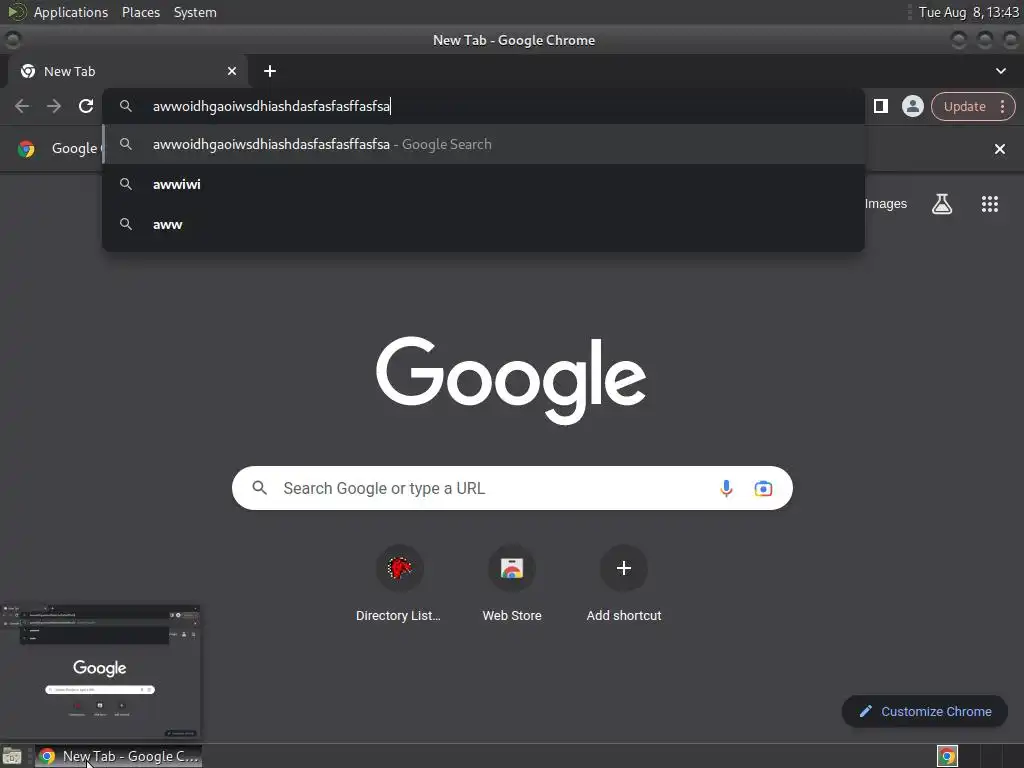1024x768 pixels.
Task: Start voice search with microphone icon
Action: (x=726, y=488)
